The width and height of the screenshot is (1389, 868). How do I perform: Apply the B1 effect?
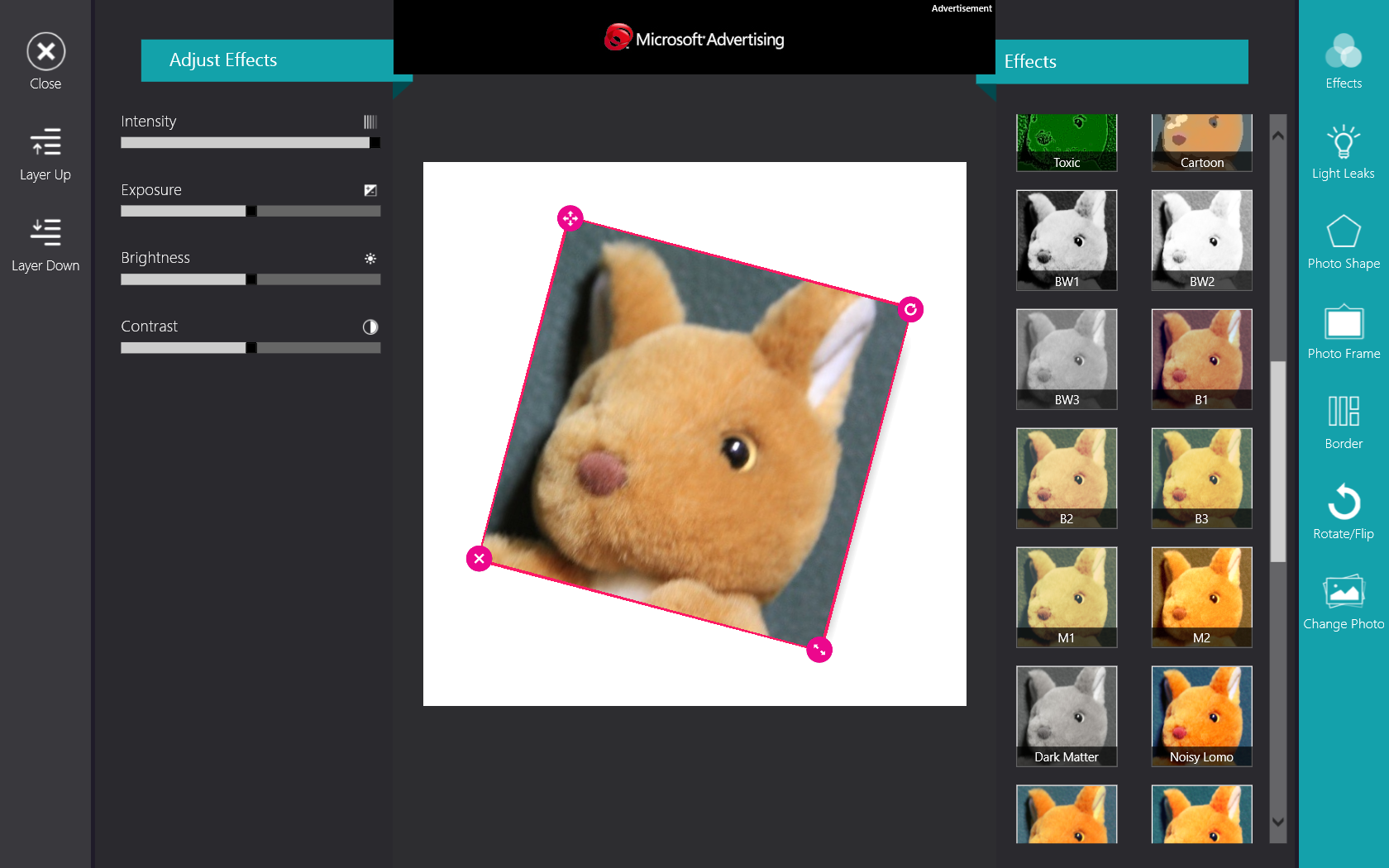[x=1201, y=360]
